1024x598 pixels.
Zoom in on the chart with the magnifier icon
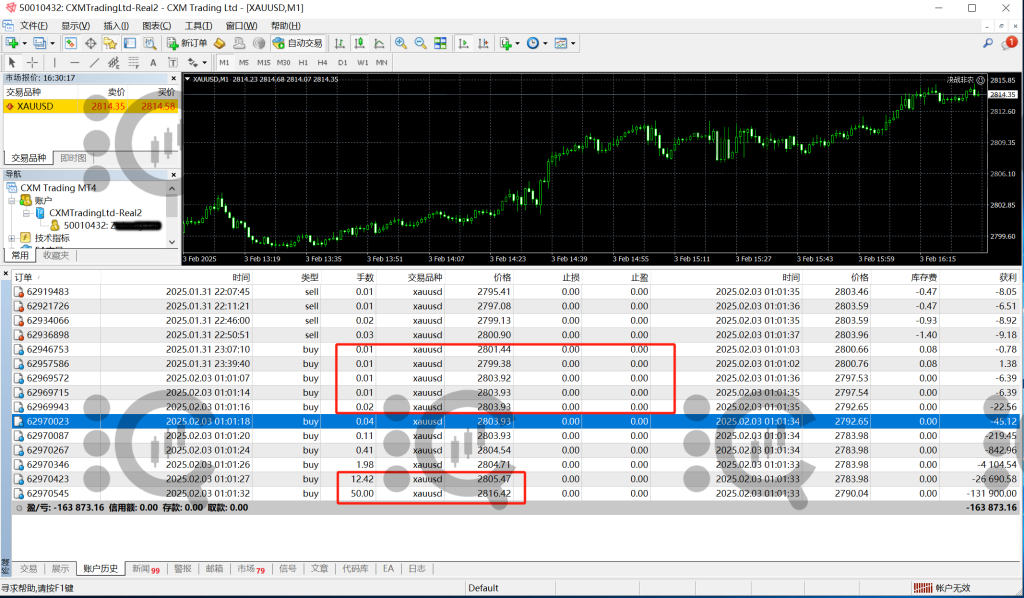(401, 43)
